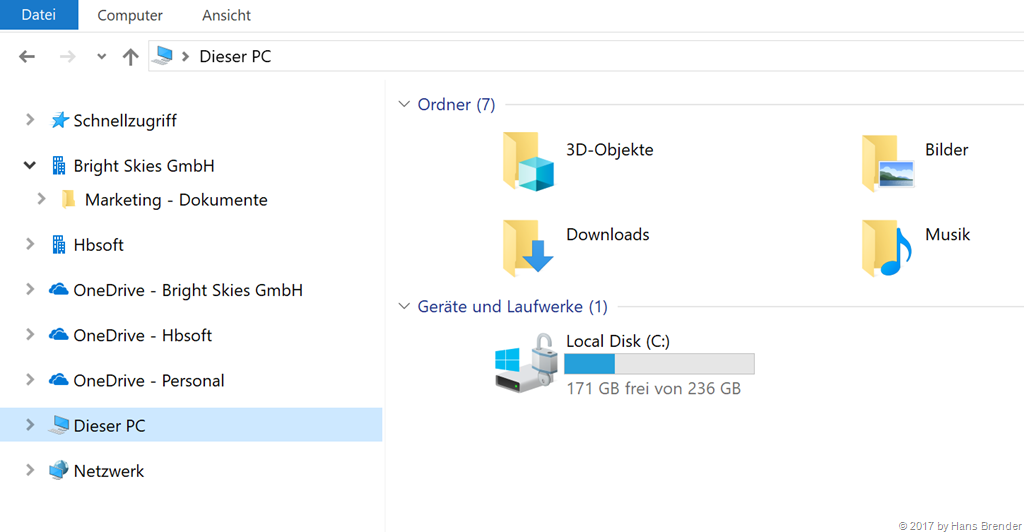1024x532 pixels.
Task: Collapse the Ordner (7) section
Action: click(x=404, y=104)
